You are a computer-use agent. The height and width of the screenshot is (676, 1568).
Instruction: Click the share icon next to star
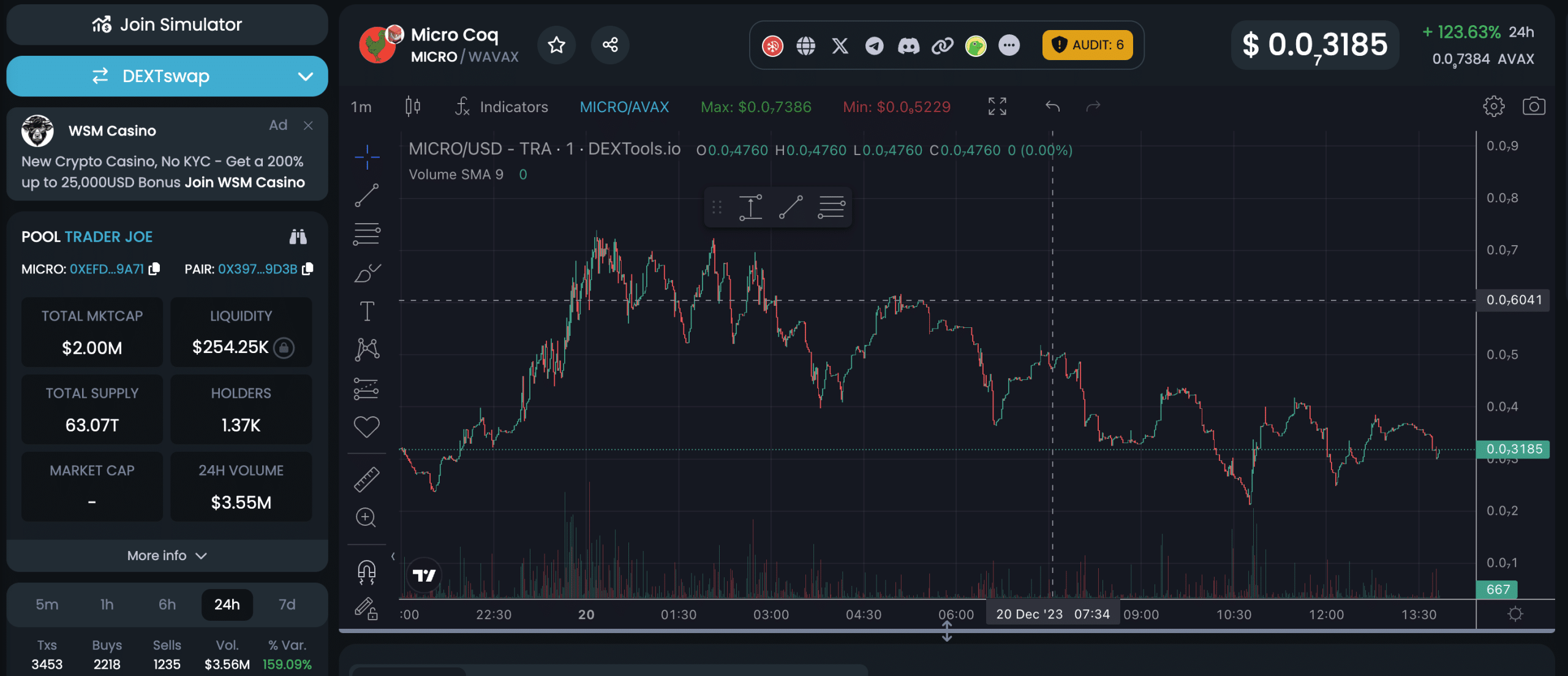[609, 44]
